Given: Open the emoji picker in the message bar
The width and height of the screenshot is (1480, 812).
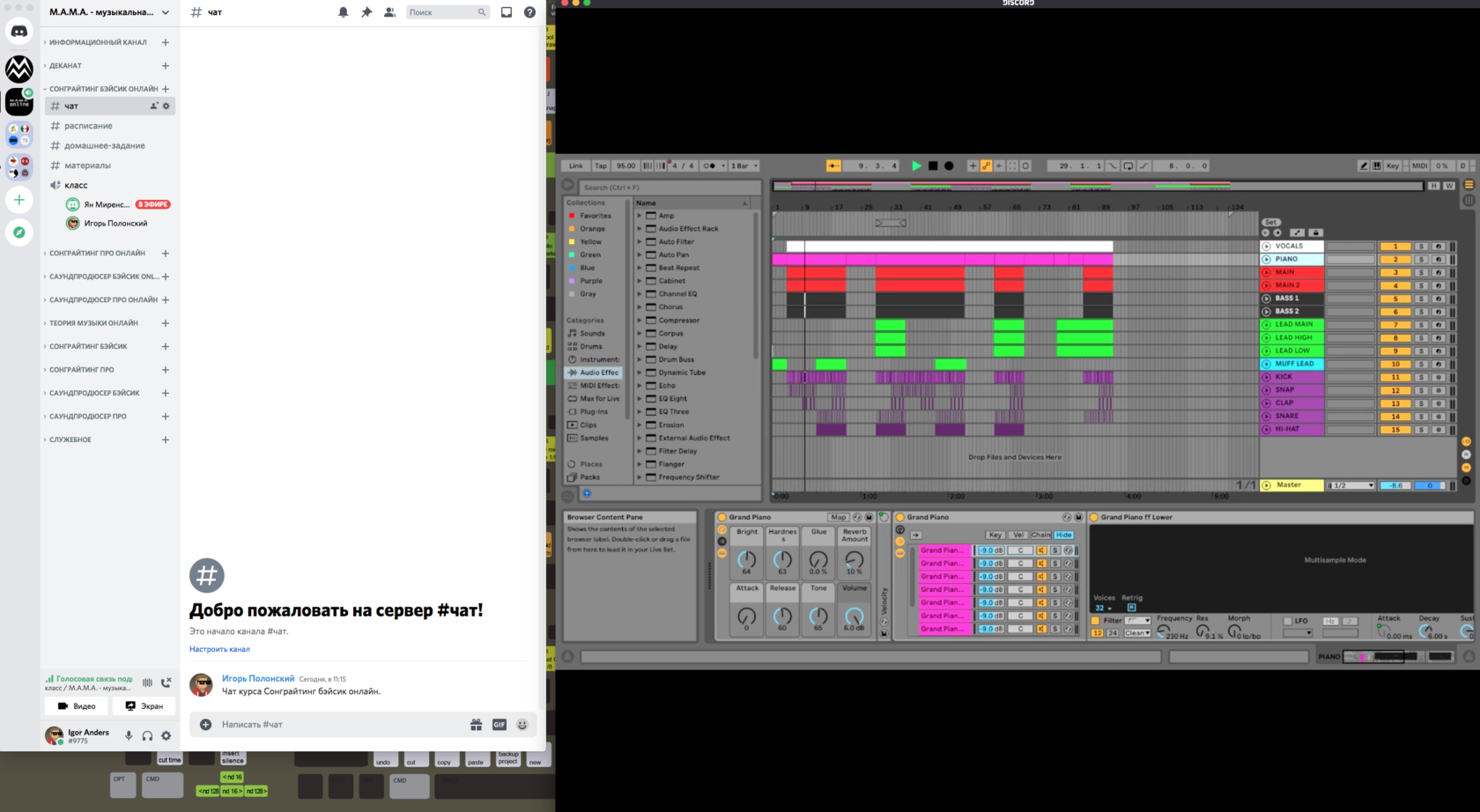Looking at the screenshot, I should click(522, 724).
